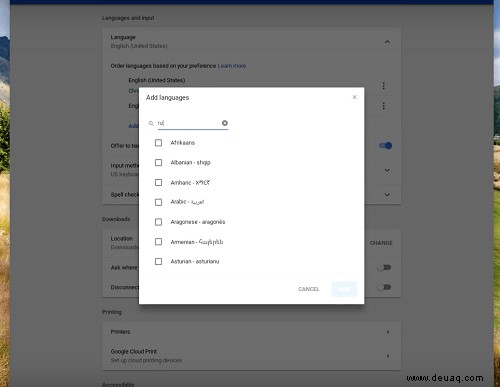Toggle the Disconnect account switch

click(384, 287)
